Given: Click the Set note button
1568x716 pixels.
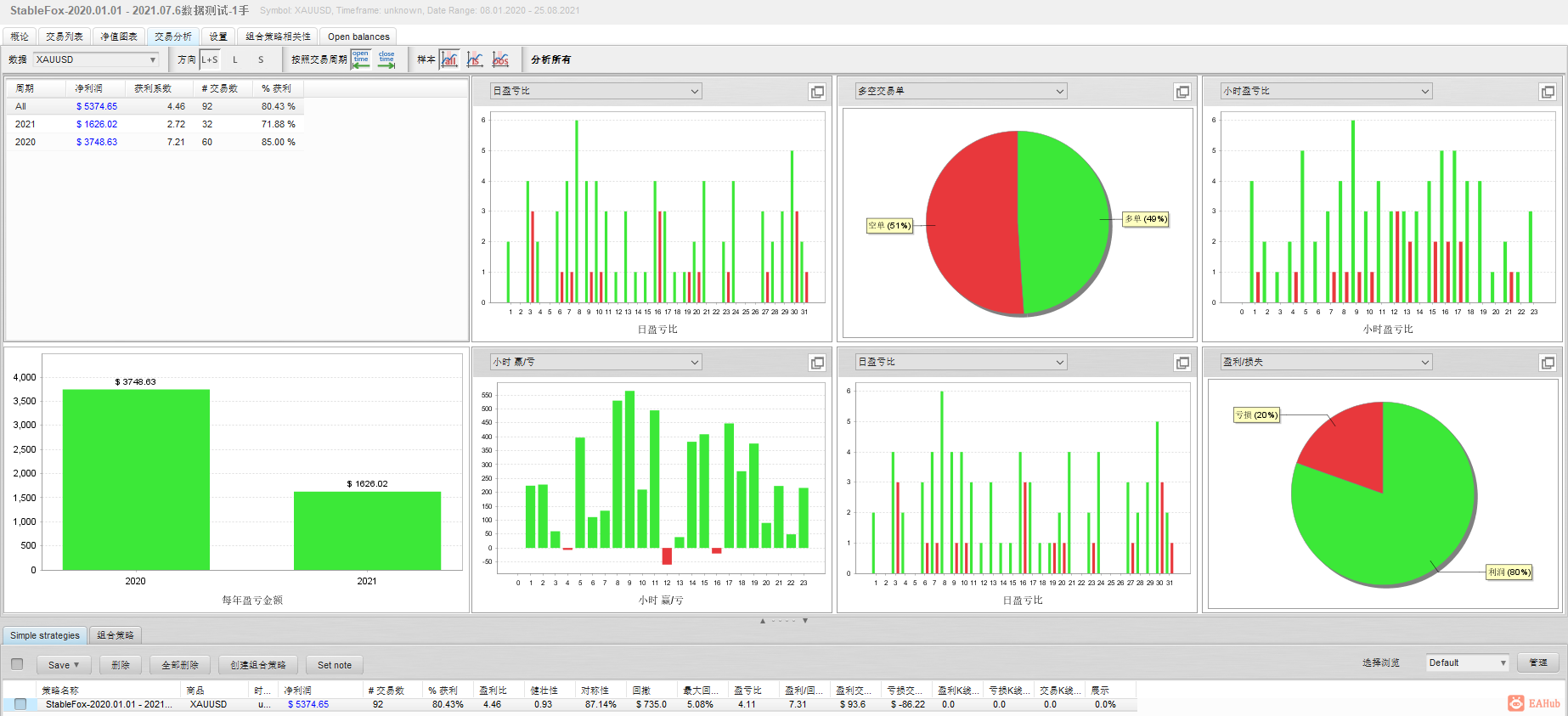Looking at the screenshot, I should pos(335,665).
